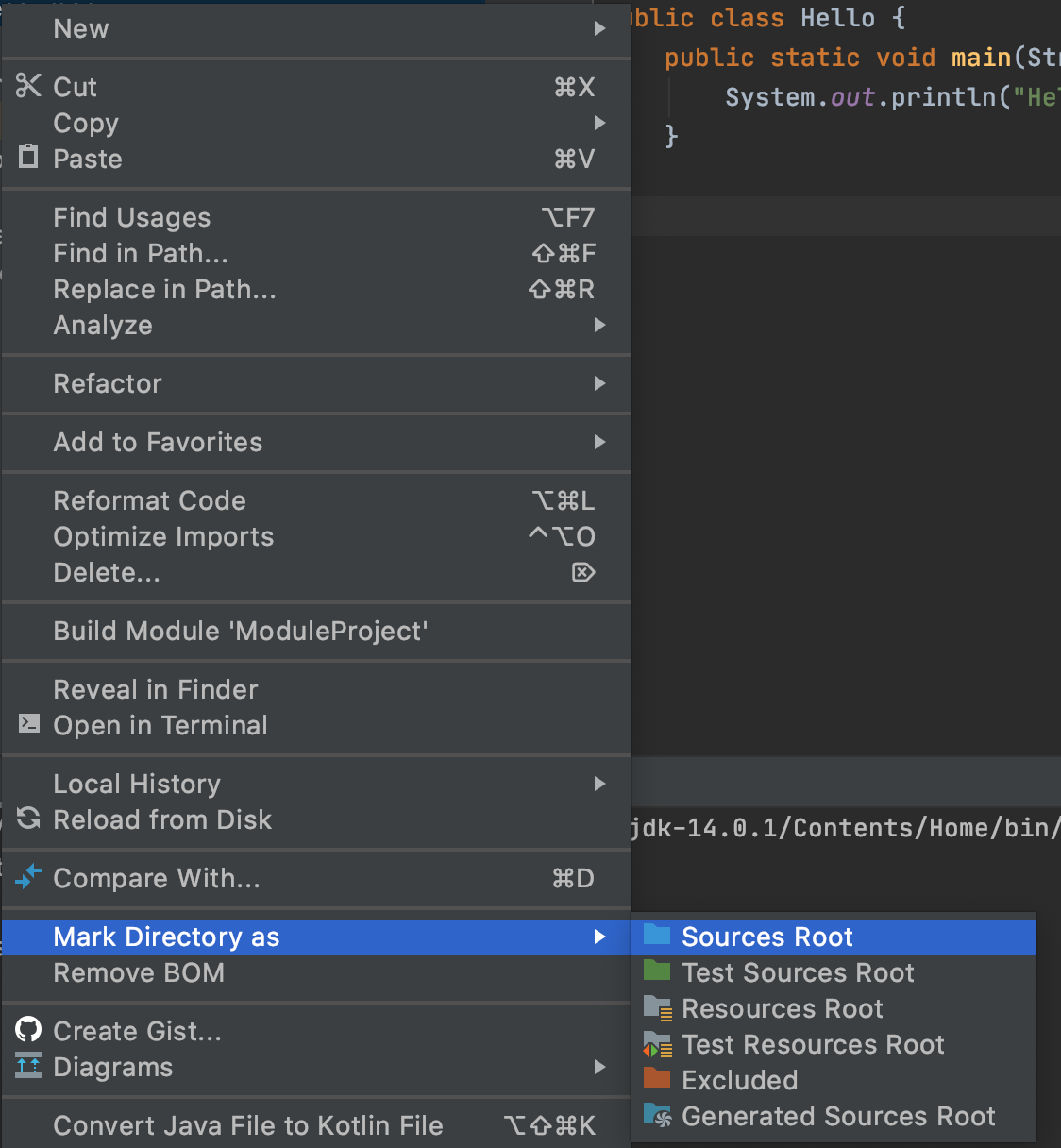
Task: Click Build Module 'ModuleProject'
Action: 241,631
